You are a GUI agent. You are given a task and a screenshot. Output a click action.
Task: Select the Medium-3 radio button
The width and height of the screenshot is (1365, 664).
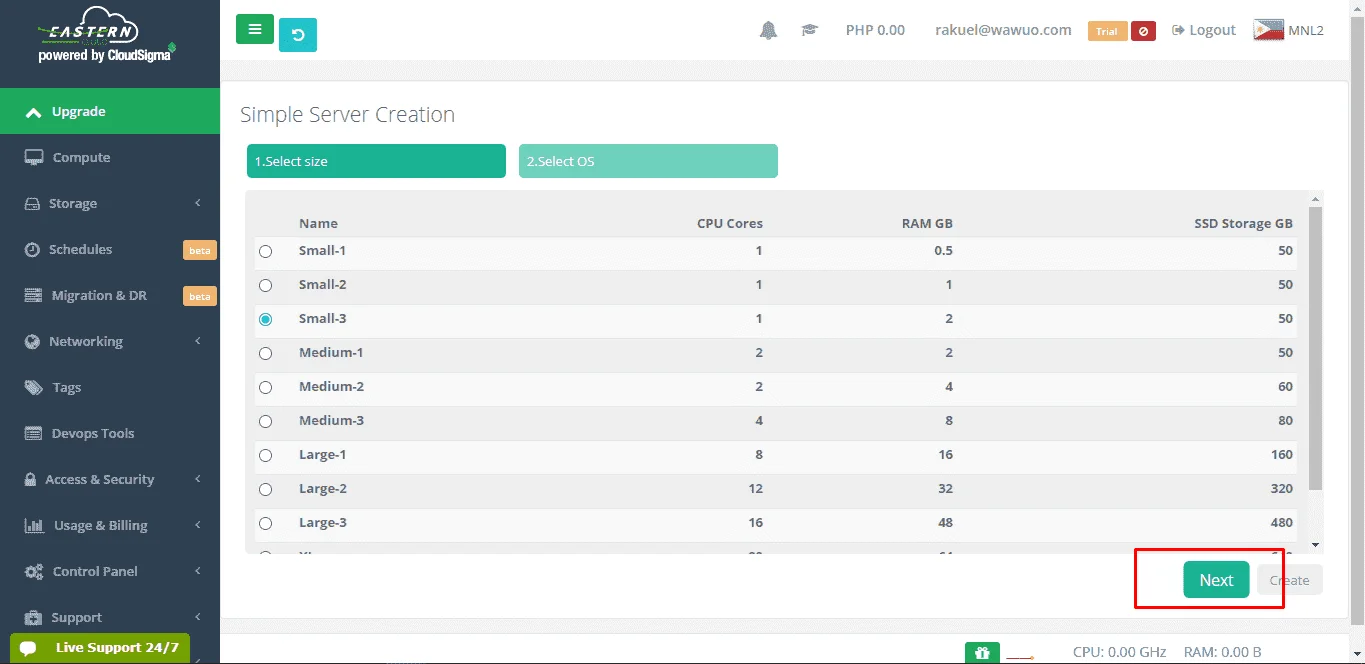265,422
